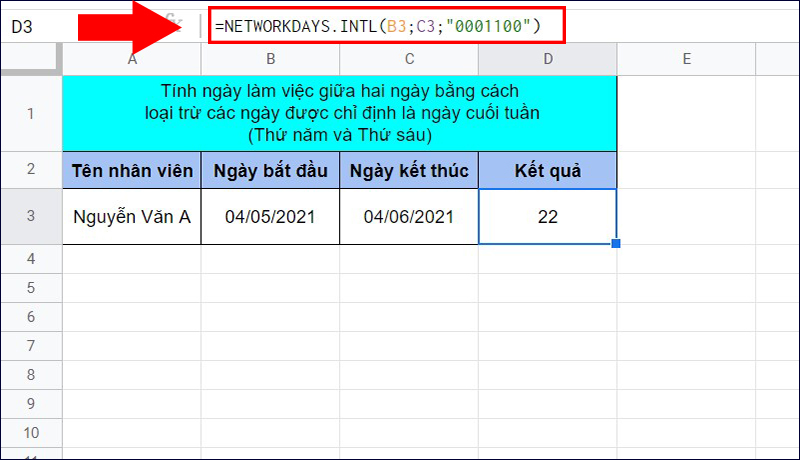800x460 pixels.
Task: Click the 'Ngày bắt đầu' header cell
Action: tap(270, 170)
